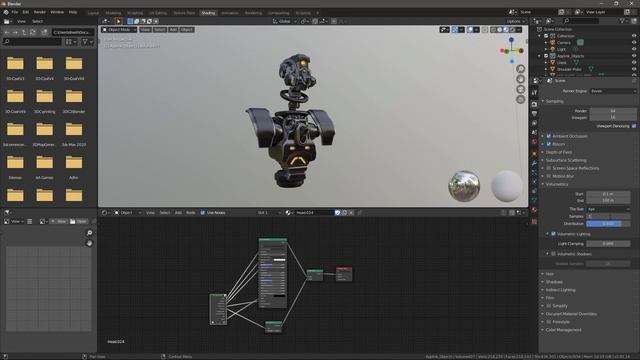This screenshot has height=360, width=640.
Task: Open the Edit menu
Action: click(26, 12)
